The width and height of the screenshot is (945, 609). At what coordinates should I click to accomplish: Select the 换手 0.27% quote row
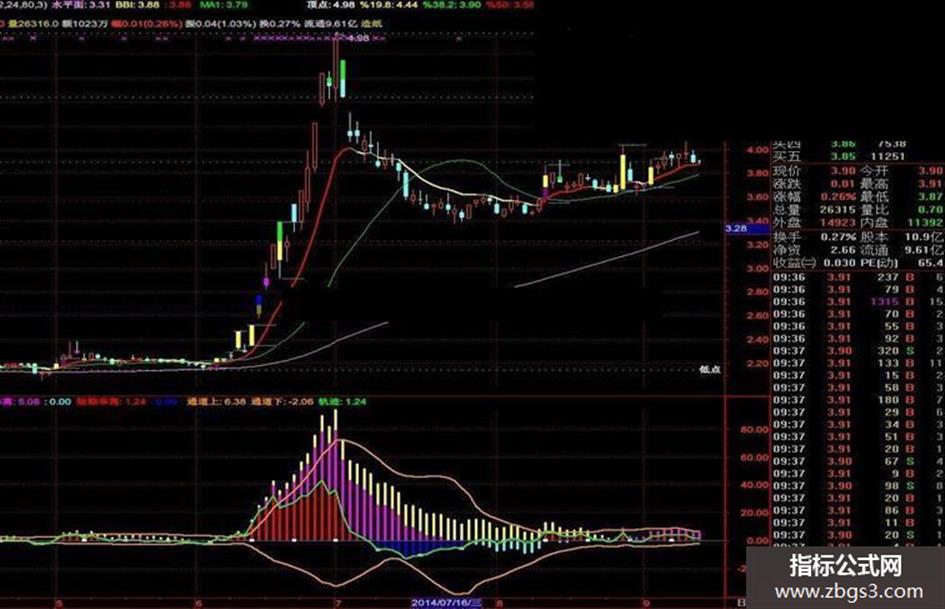pyautogui.click(x=814, y=237)
